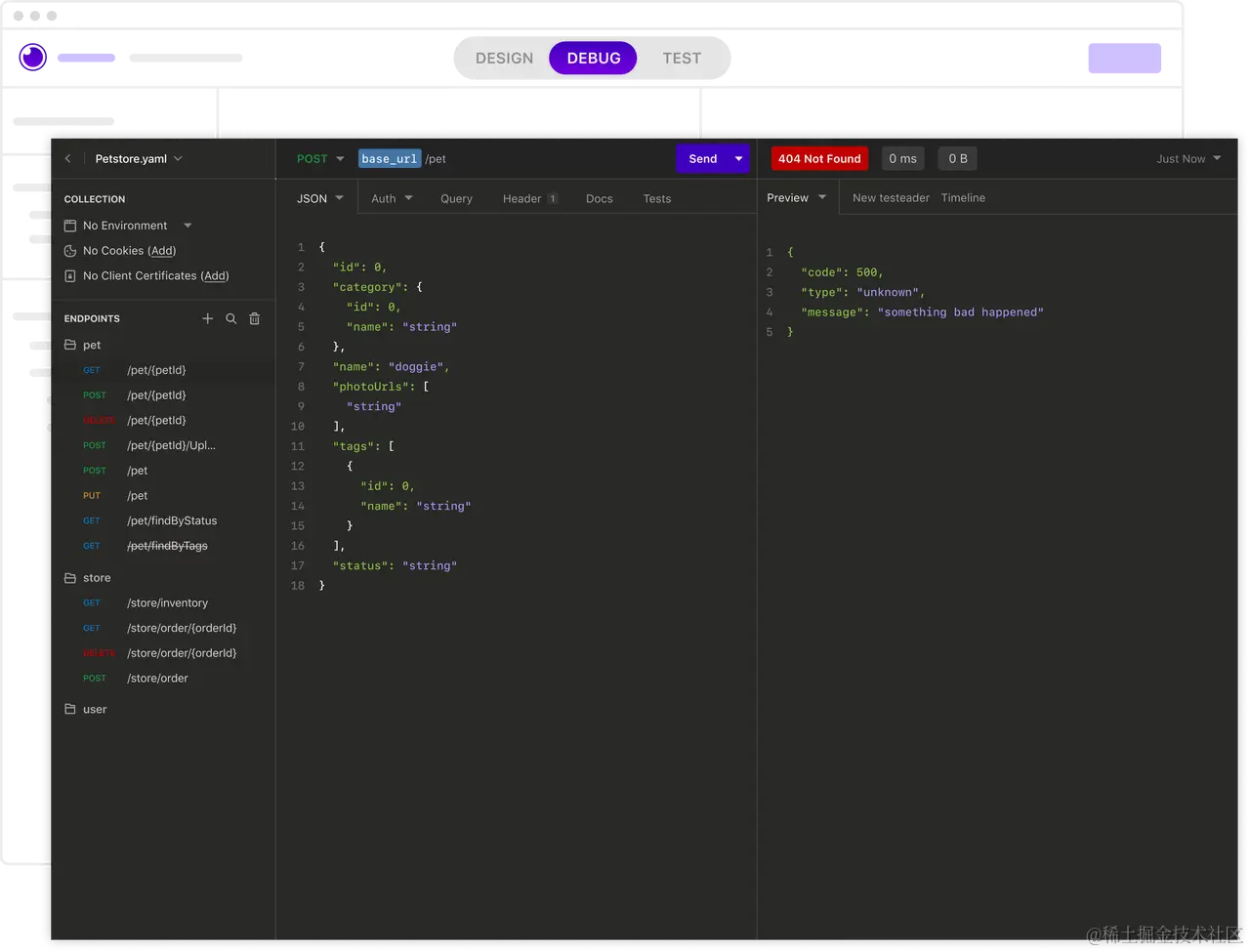Click the purple button in the top-right header
Screen dimensions: 1250x952
1125,59
